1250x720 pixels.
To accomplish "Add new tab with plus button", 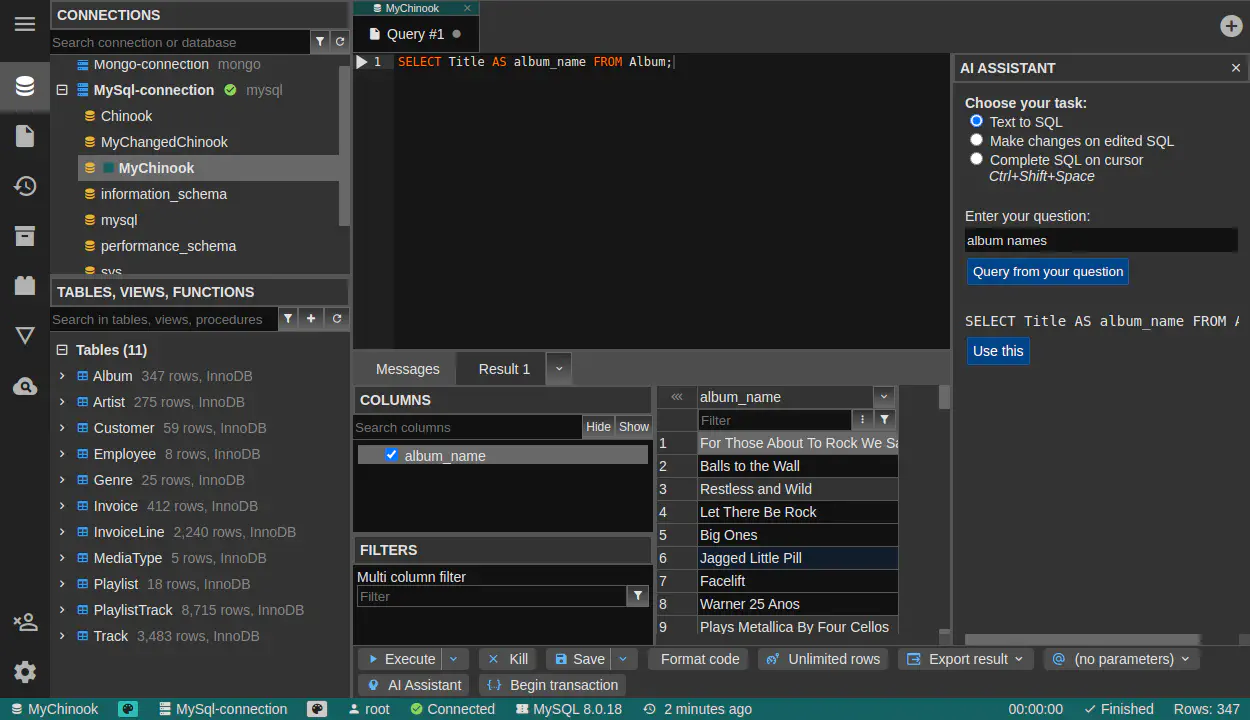I will 1232,26.
